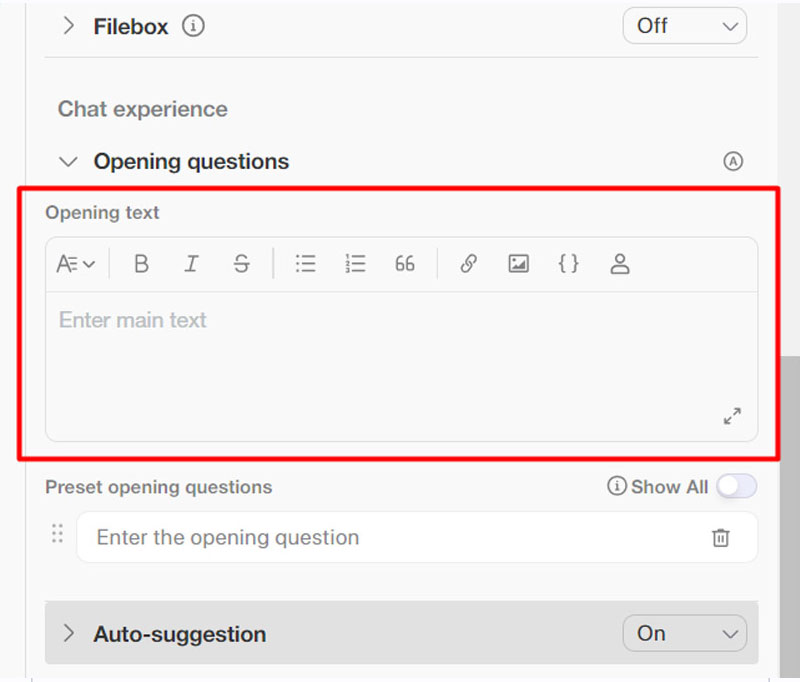Screen dimensions: 800x682
Task: Insert an image into opening text
Action: coord(518,264)
